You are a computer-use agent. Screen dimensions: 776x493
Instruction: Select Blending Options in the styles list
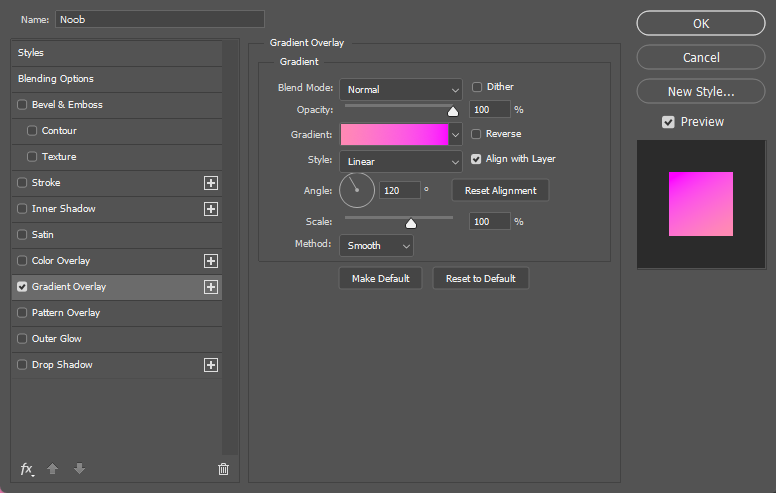56,79
